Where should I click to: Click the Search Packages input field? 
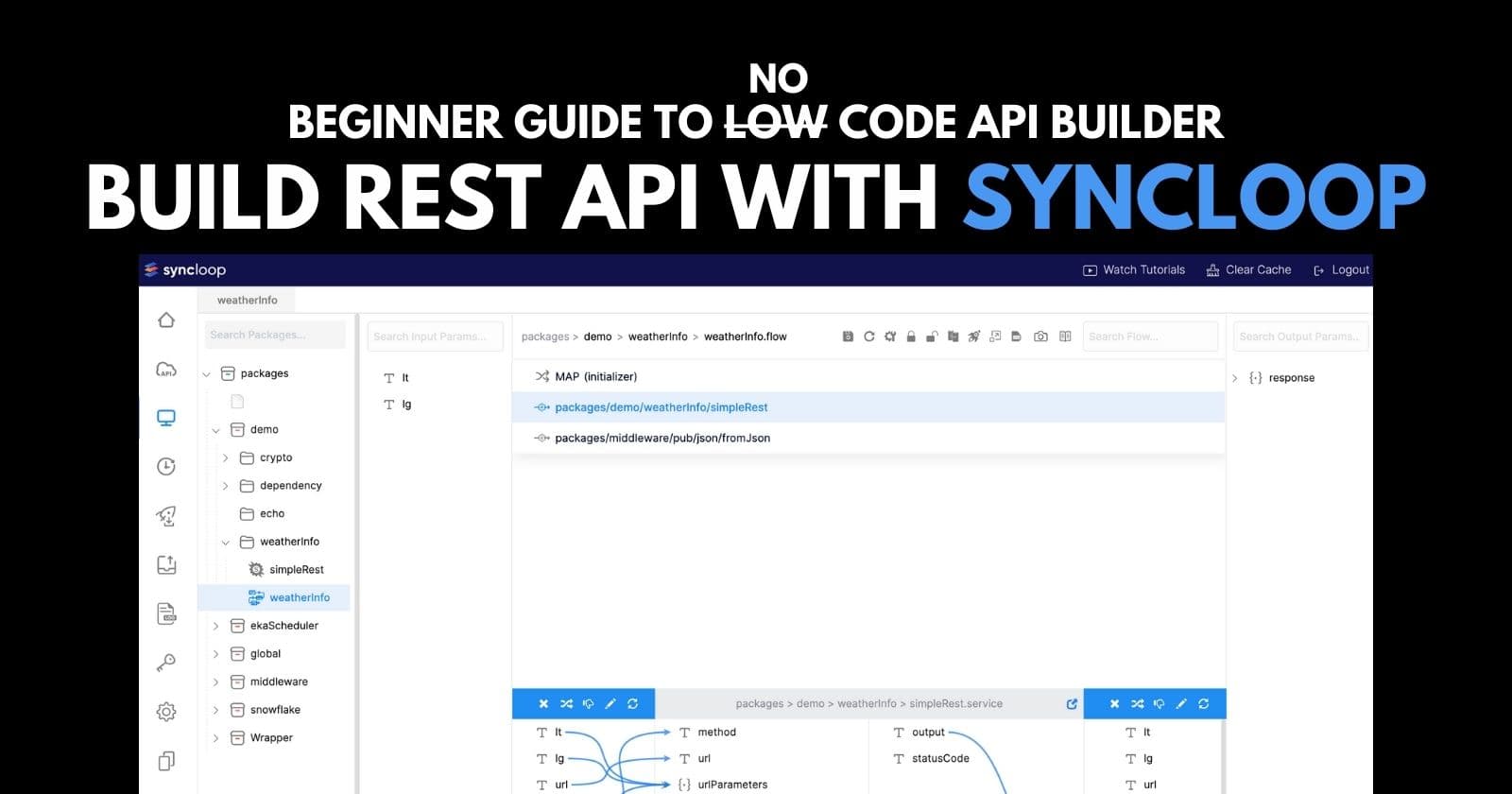point(274,335)
